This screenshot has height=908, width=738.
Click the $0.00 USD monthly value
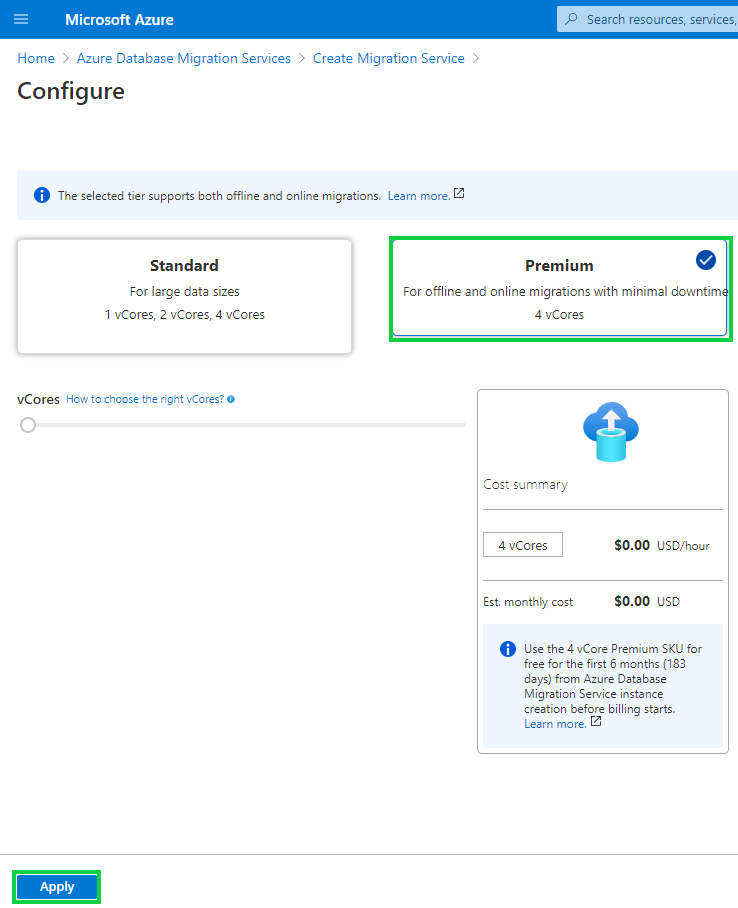pyautogui.click(x=646, y=602)
